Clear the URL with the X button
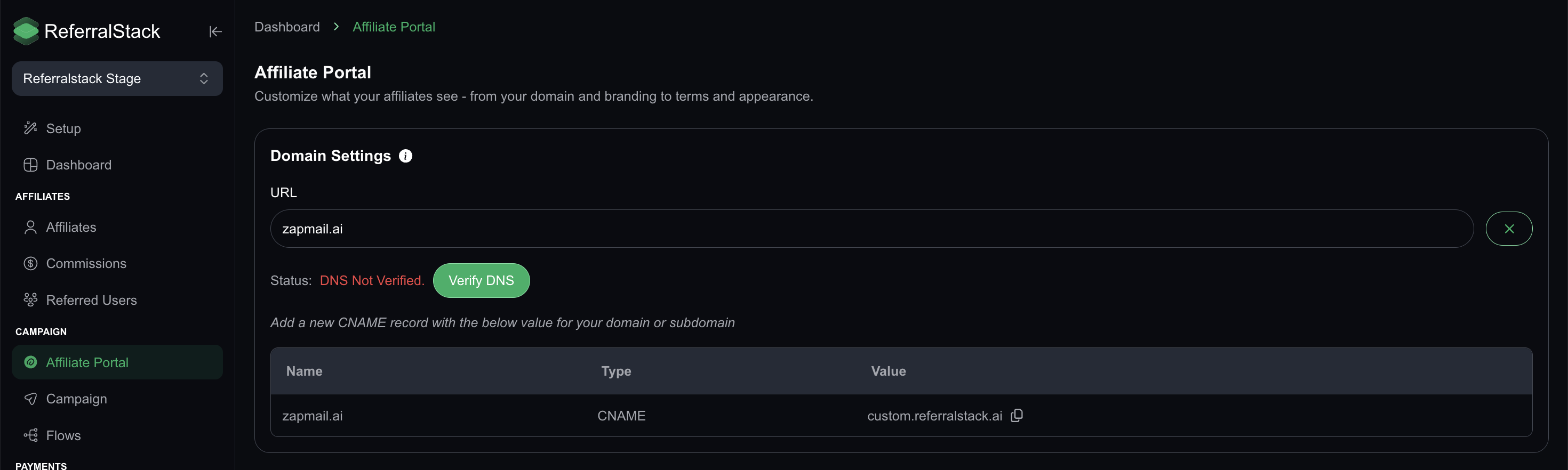The width and height of the screenshot is (1568, 470). (x=1509, y=229)
